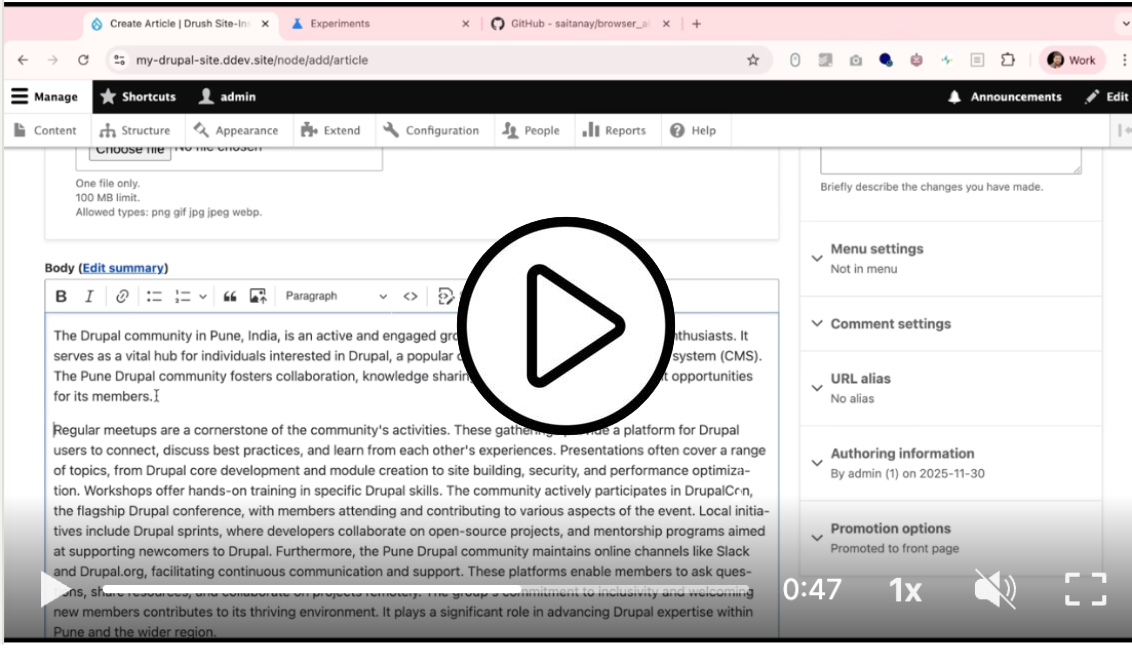Viewport: 1132px width, 652px height.
Task: Click the Edit summary link
Action: click(123, 268)
